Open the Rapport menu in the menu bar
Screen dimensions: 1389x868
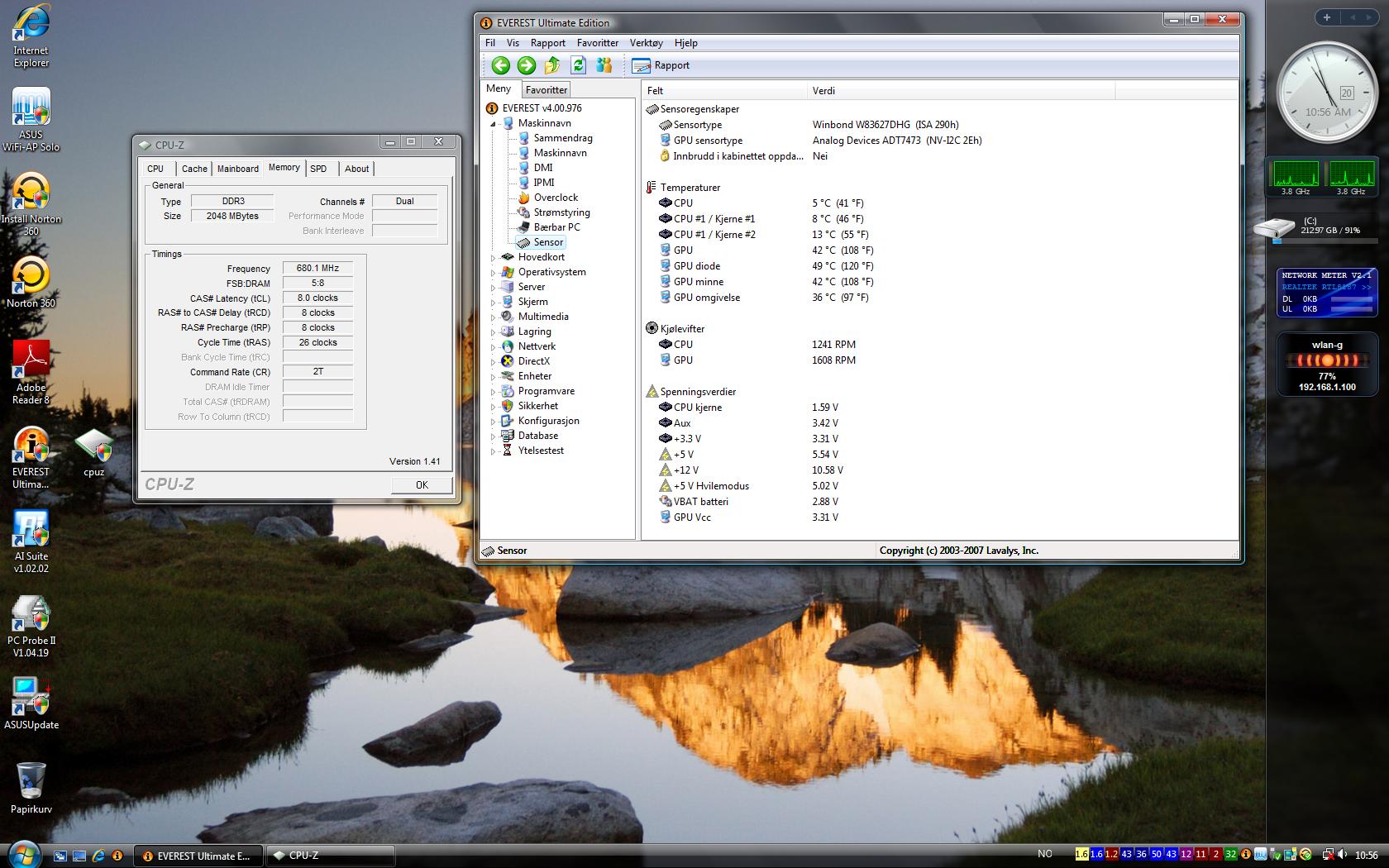548,43
